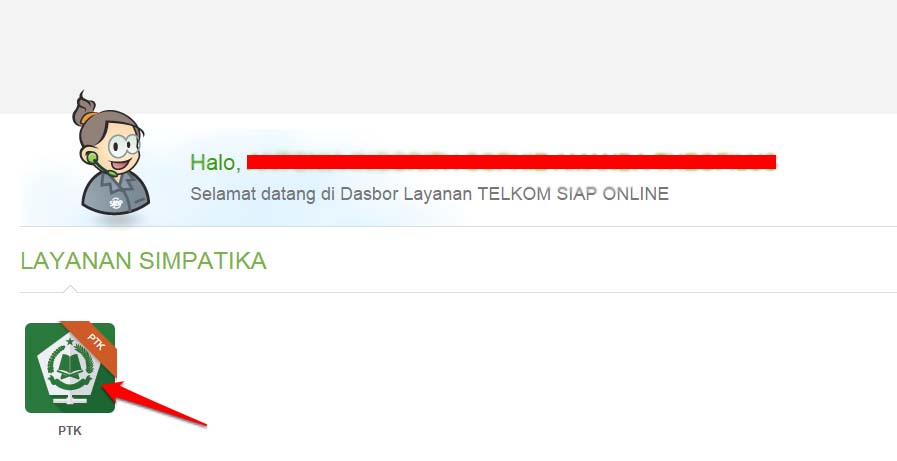Click TELKOM SIAP ONLINE in welcome message
Viewport: 897px width, 461px height.
pos(573,194)
